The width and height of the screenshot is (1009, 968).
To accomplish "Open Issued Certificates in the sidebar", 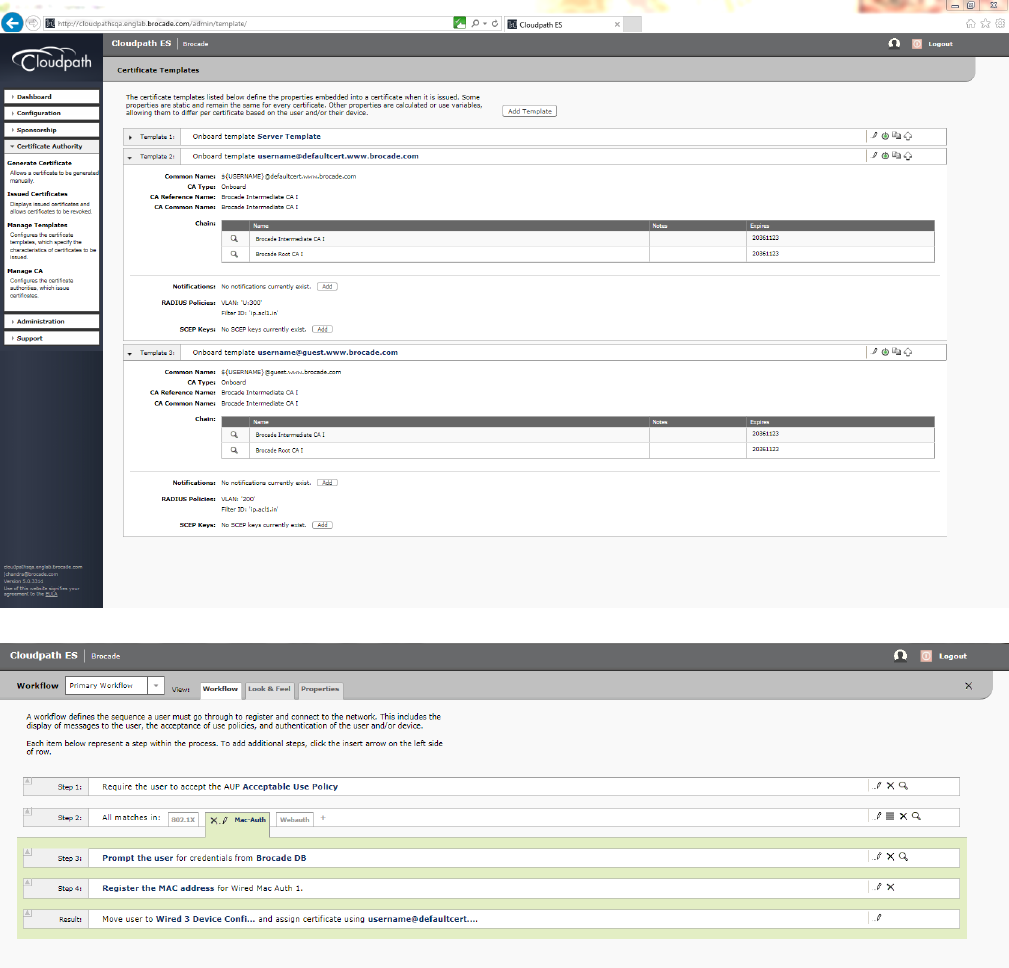I will (37, 194).
